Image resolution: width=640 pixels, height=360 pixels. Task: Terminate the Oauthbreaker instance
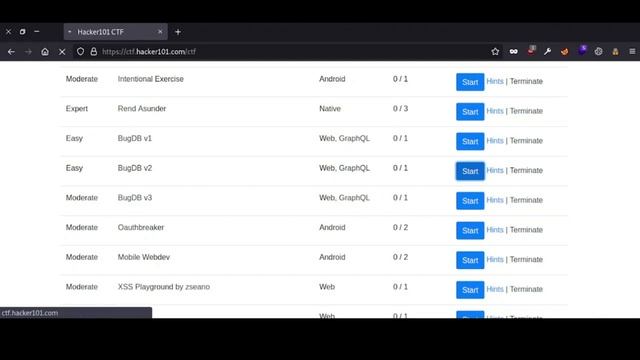(526, 230)
